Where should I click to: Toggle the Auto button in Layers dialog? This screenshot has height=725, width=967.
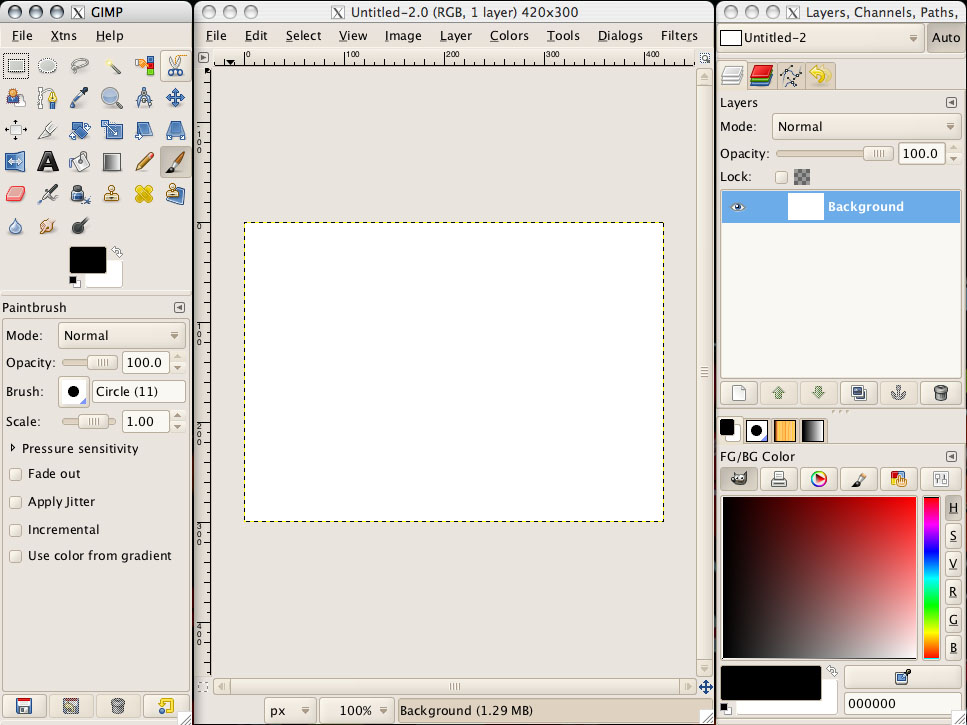coord(946,38)
